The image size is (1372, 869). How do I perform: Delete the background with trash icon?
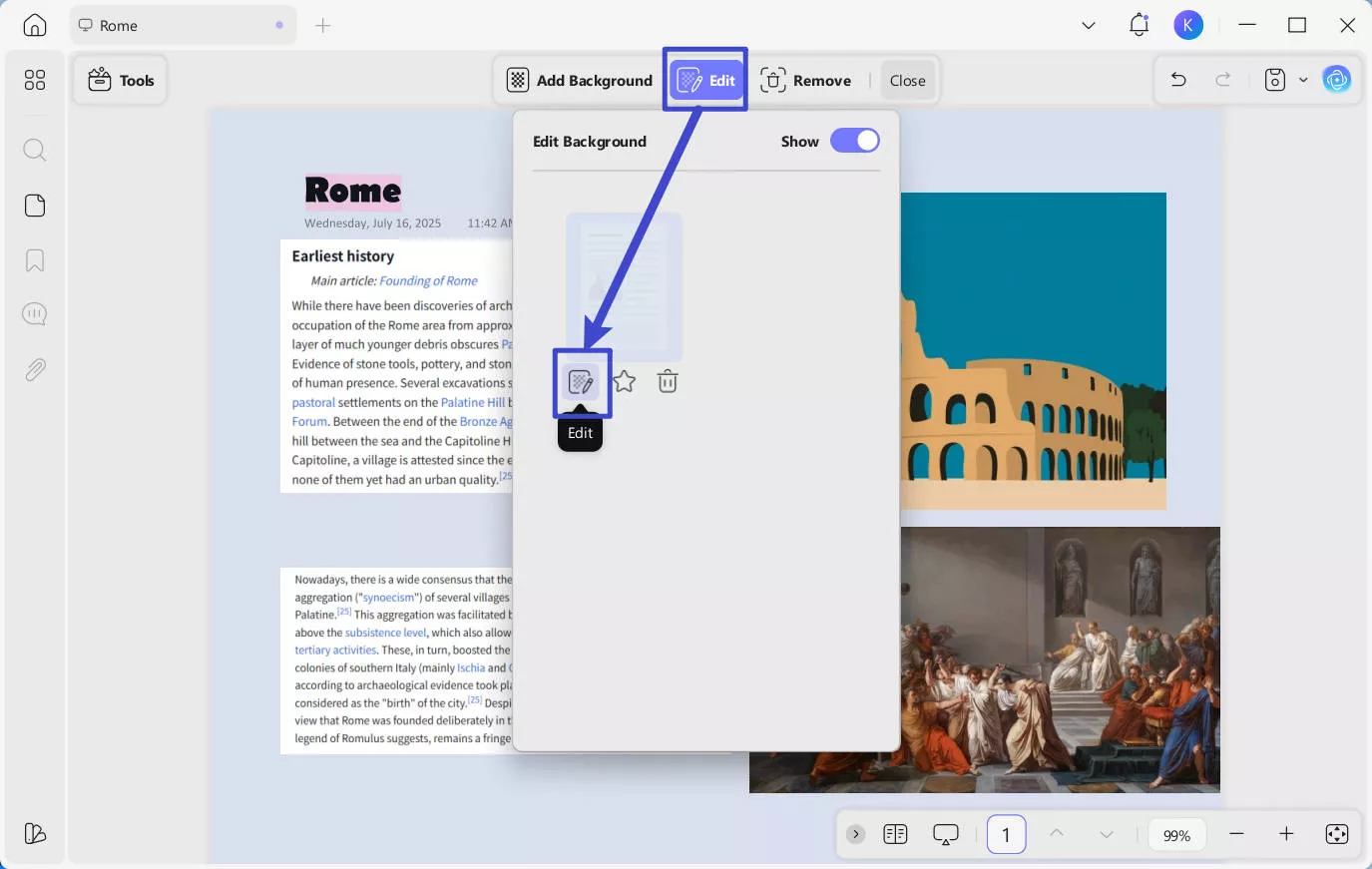pyautogui.click(x=668, y=382)
